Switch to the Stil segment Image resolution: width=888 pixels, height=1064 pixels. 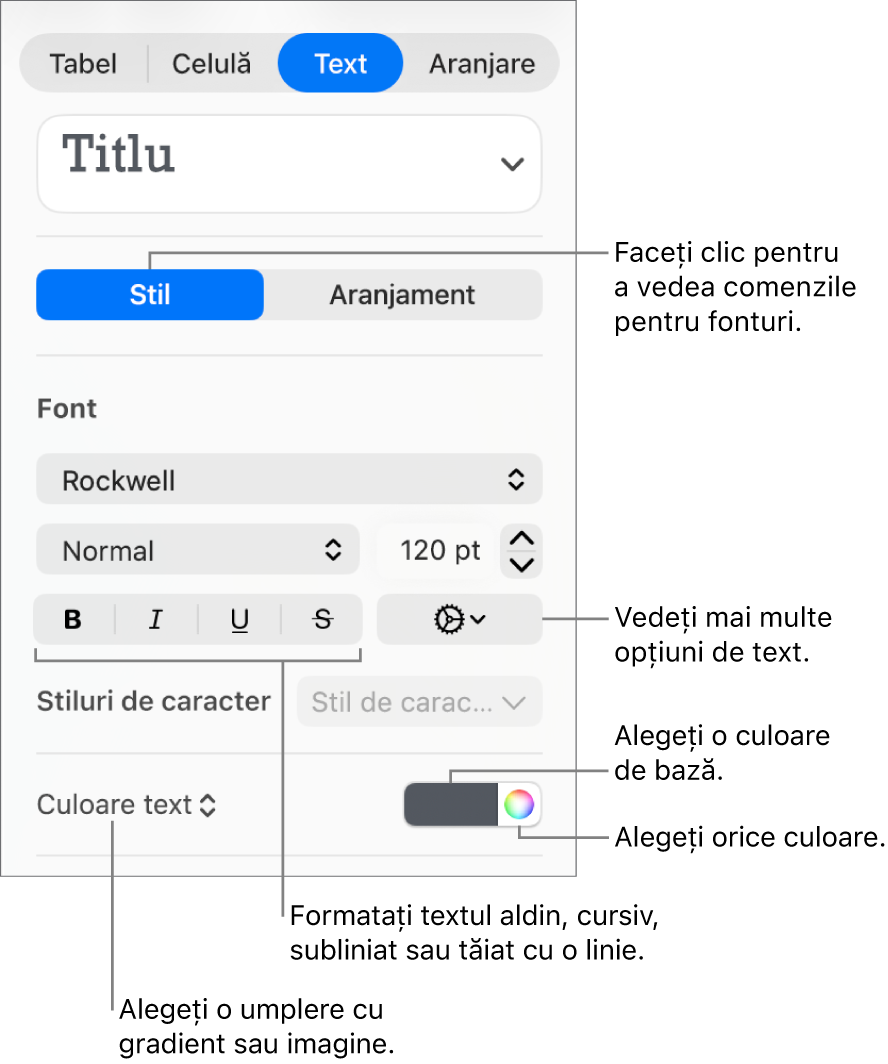150,295
